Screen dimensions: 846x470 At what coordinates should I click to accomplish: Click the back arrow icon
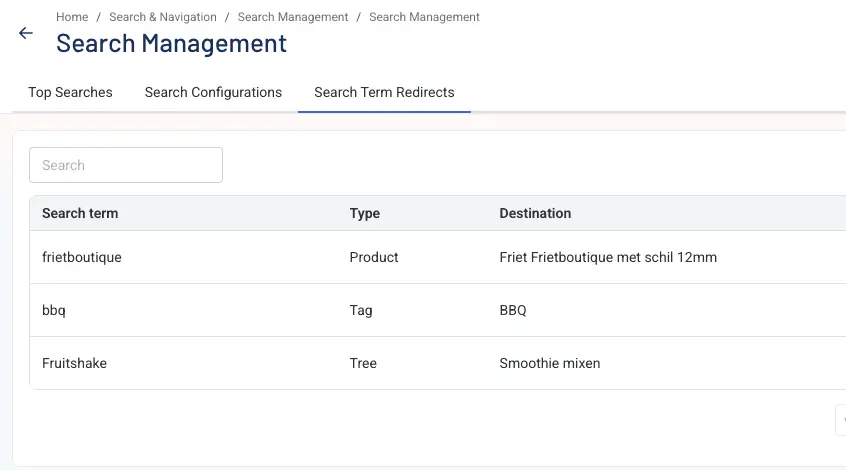[25, 33]
